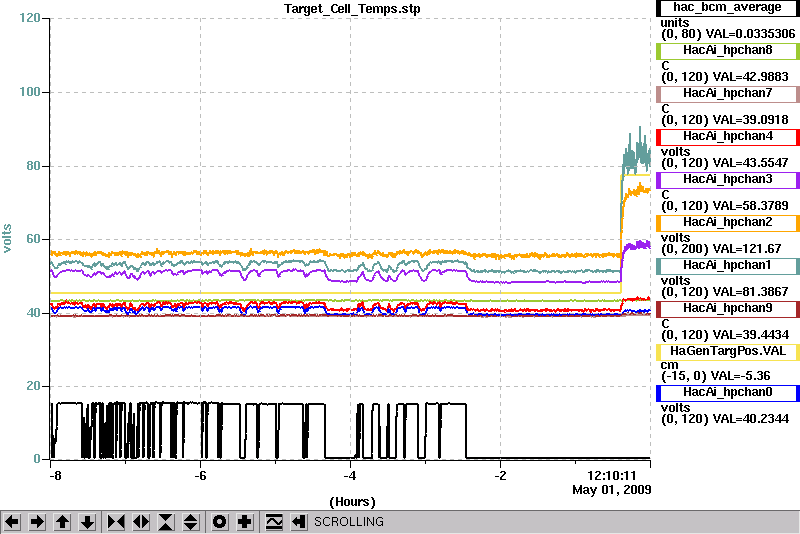
Task: Select the red HacAi_hpchan4 legend entry
Action: [728, 137]
